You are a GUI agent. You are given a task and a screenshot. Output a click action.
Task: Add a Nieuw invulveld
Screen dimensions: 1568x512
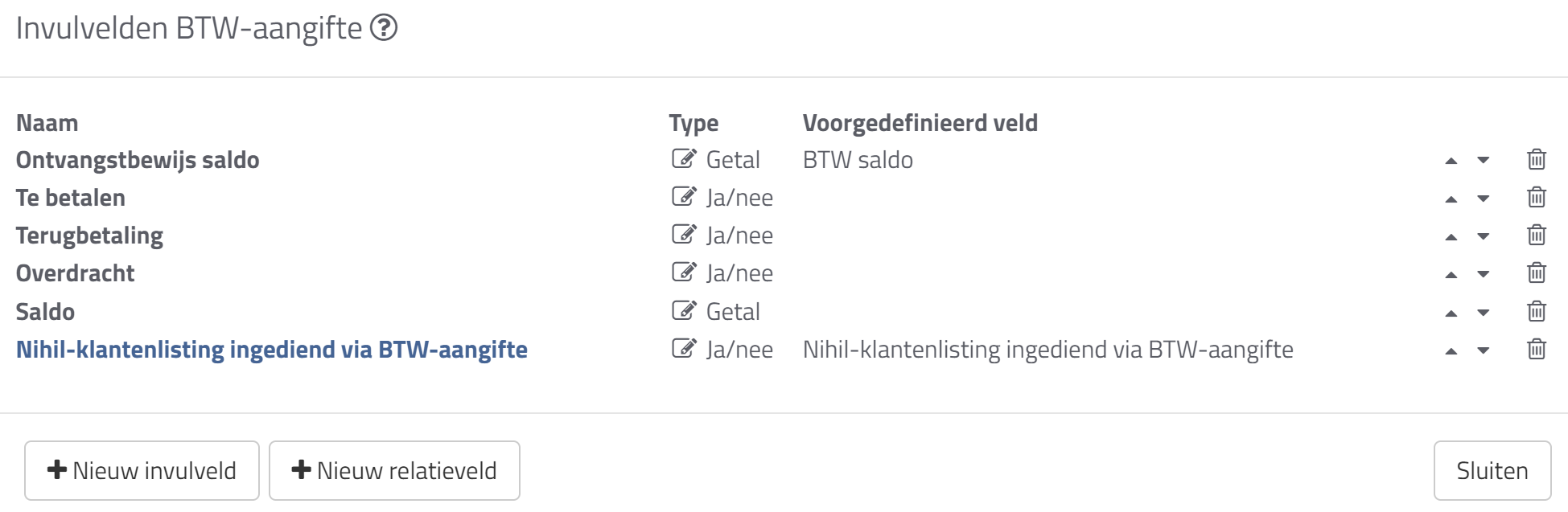[142, 470]
